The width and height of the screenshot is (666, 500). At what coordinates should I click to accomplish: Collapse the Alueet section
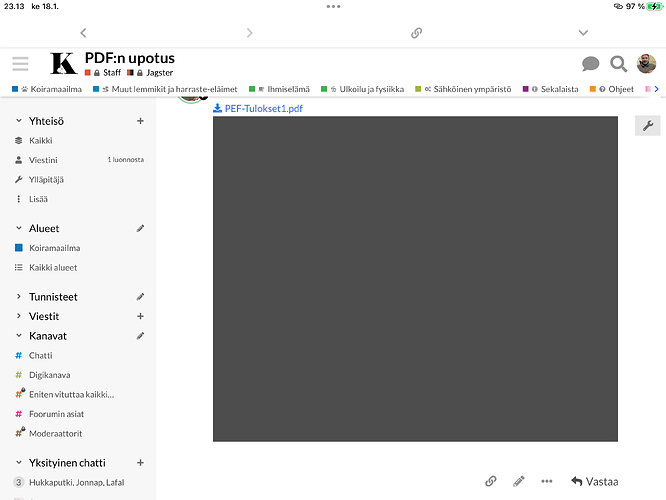pyautogui.click(x=19, y=229)
